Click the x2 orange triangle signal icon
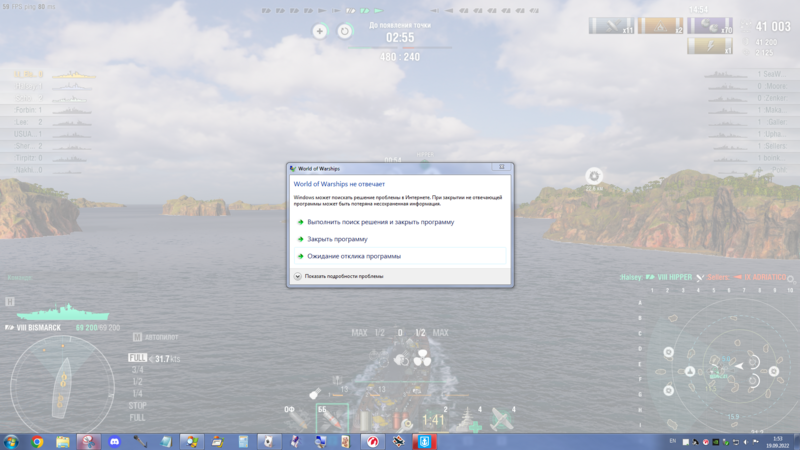 pyautogui.click(x=660, y=26)
